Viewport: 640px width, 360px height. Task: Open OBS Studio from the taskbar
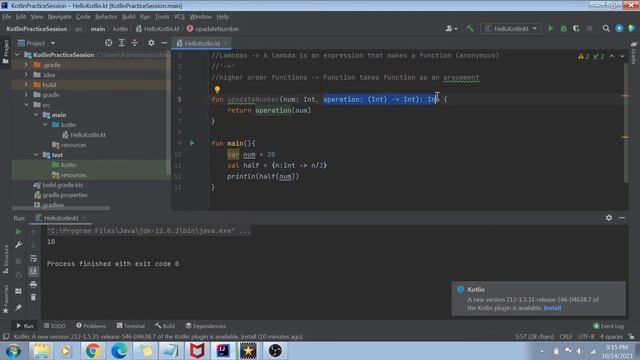coord(275,351)
